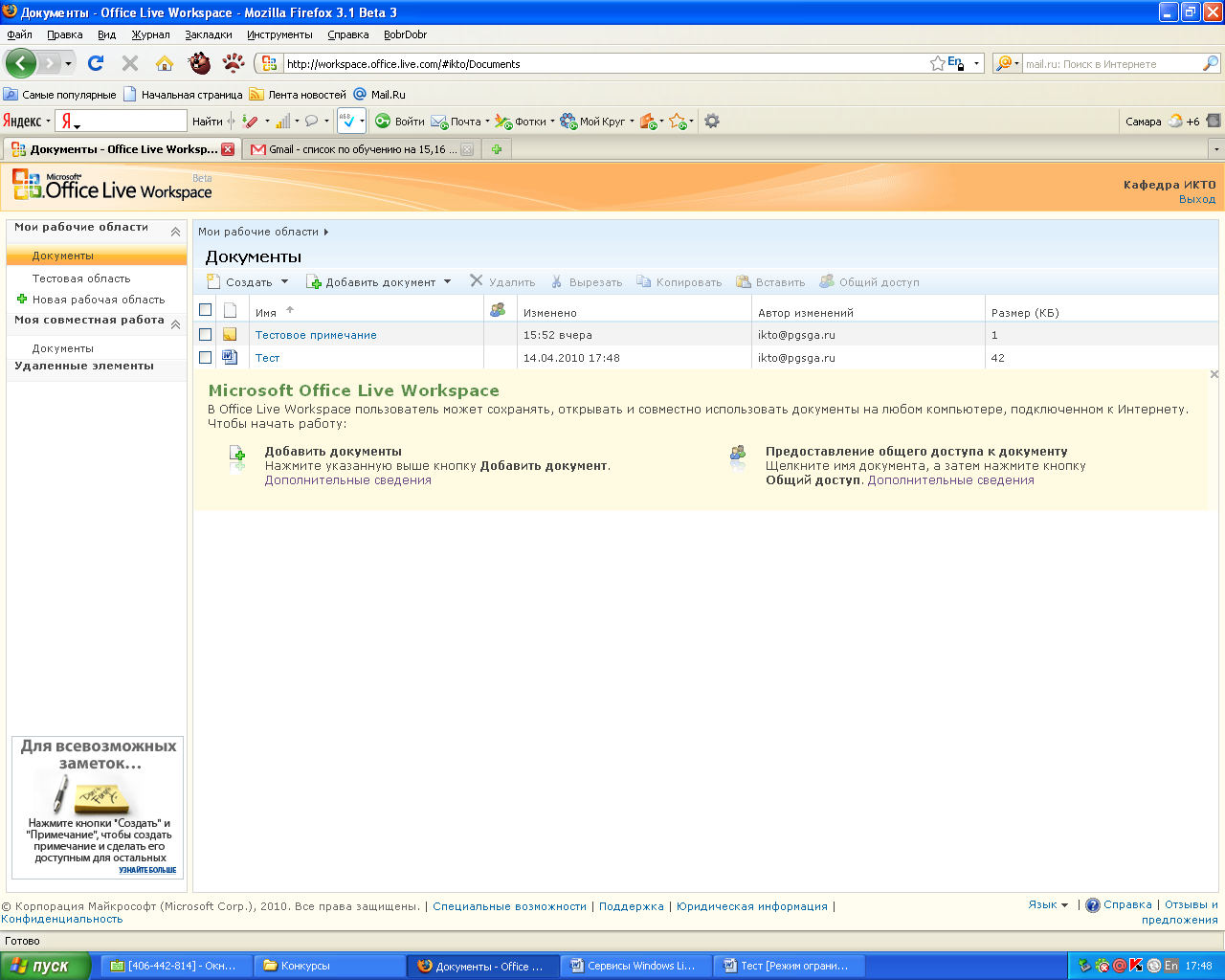The image size is (1225, 980).
Task: Collapse the Моя совместная работа section
Action: click(175, 324)
